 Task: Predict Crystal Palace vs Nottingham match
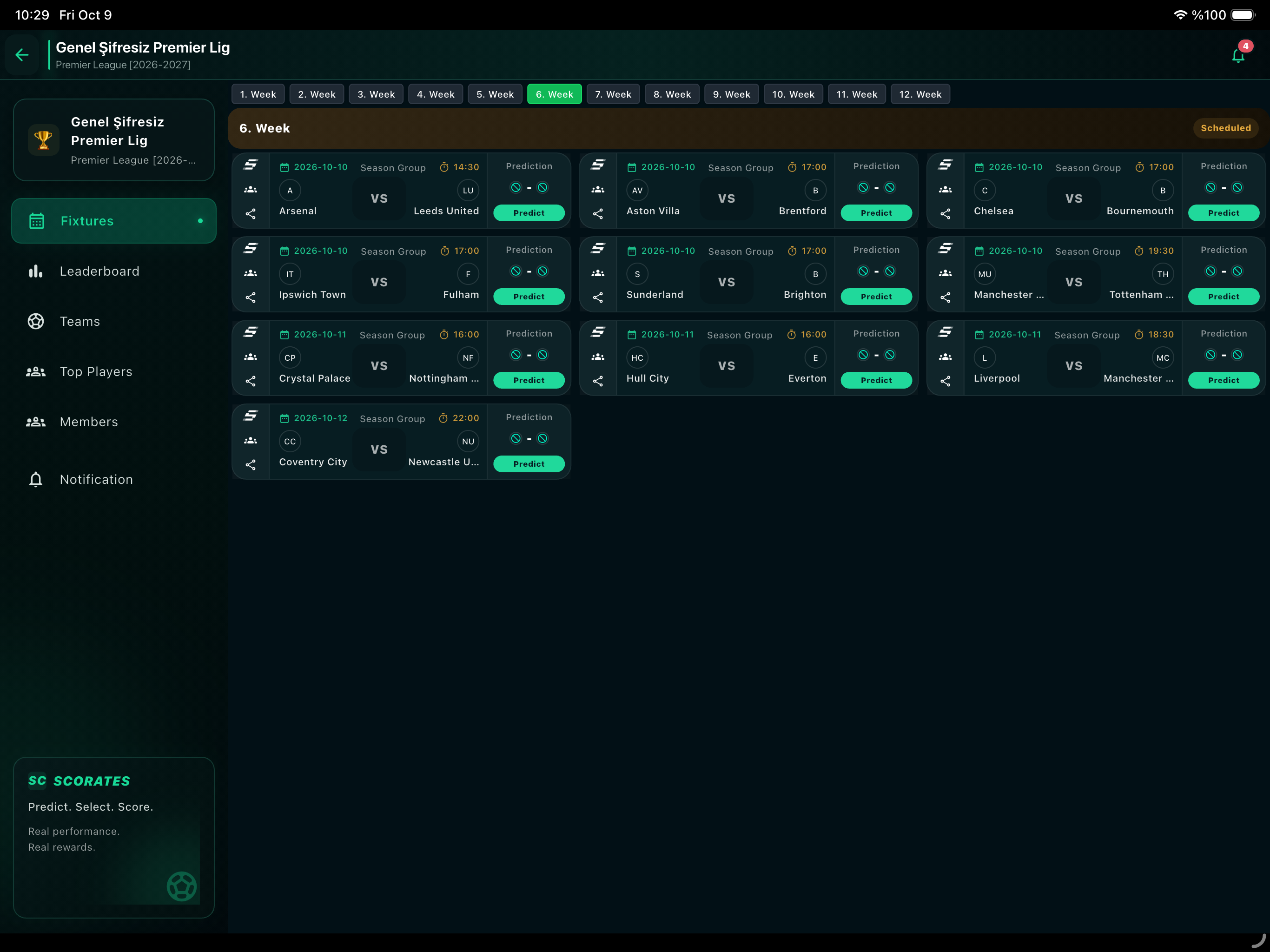tap(529, 381)
